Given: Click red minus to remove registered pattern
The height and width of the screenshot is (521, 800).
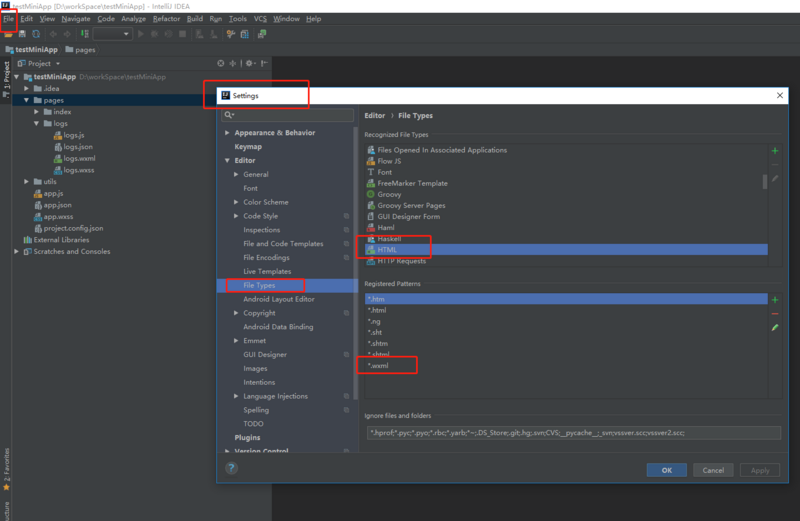Looking at the screenshot, I should 775,314.
